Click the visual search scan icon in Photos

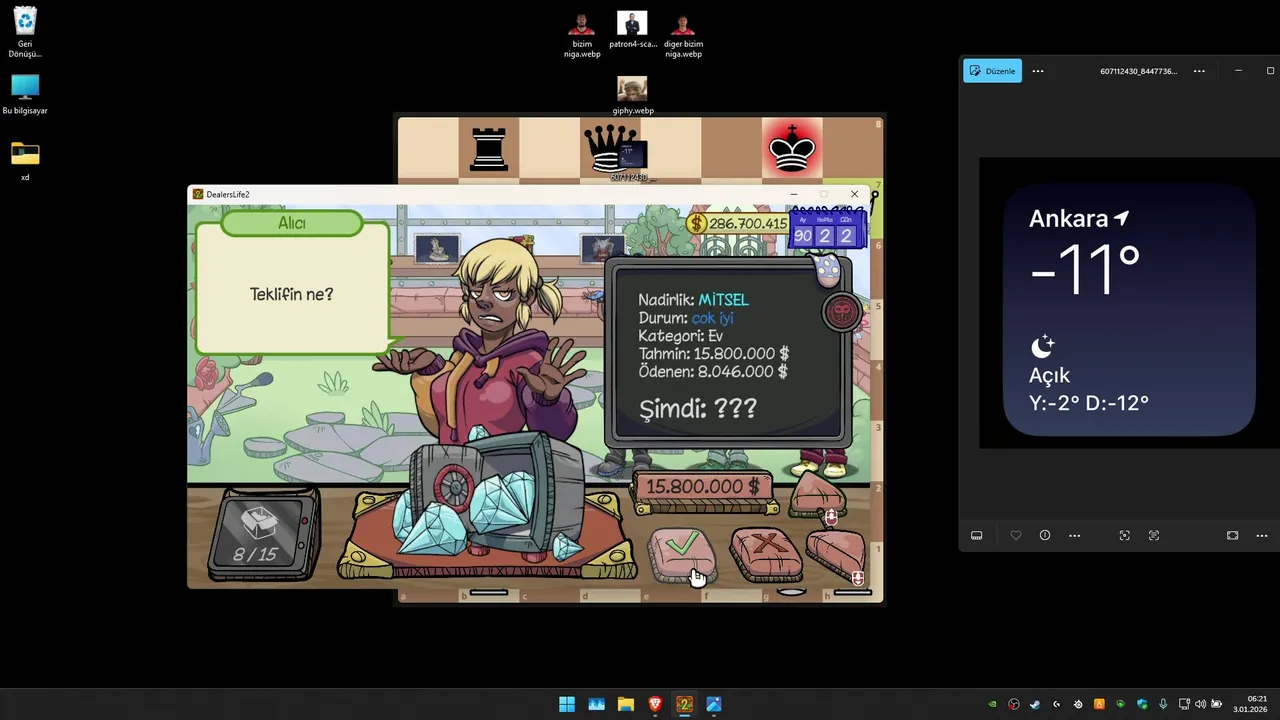tap(1124, 535)
